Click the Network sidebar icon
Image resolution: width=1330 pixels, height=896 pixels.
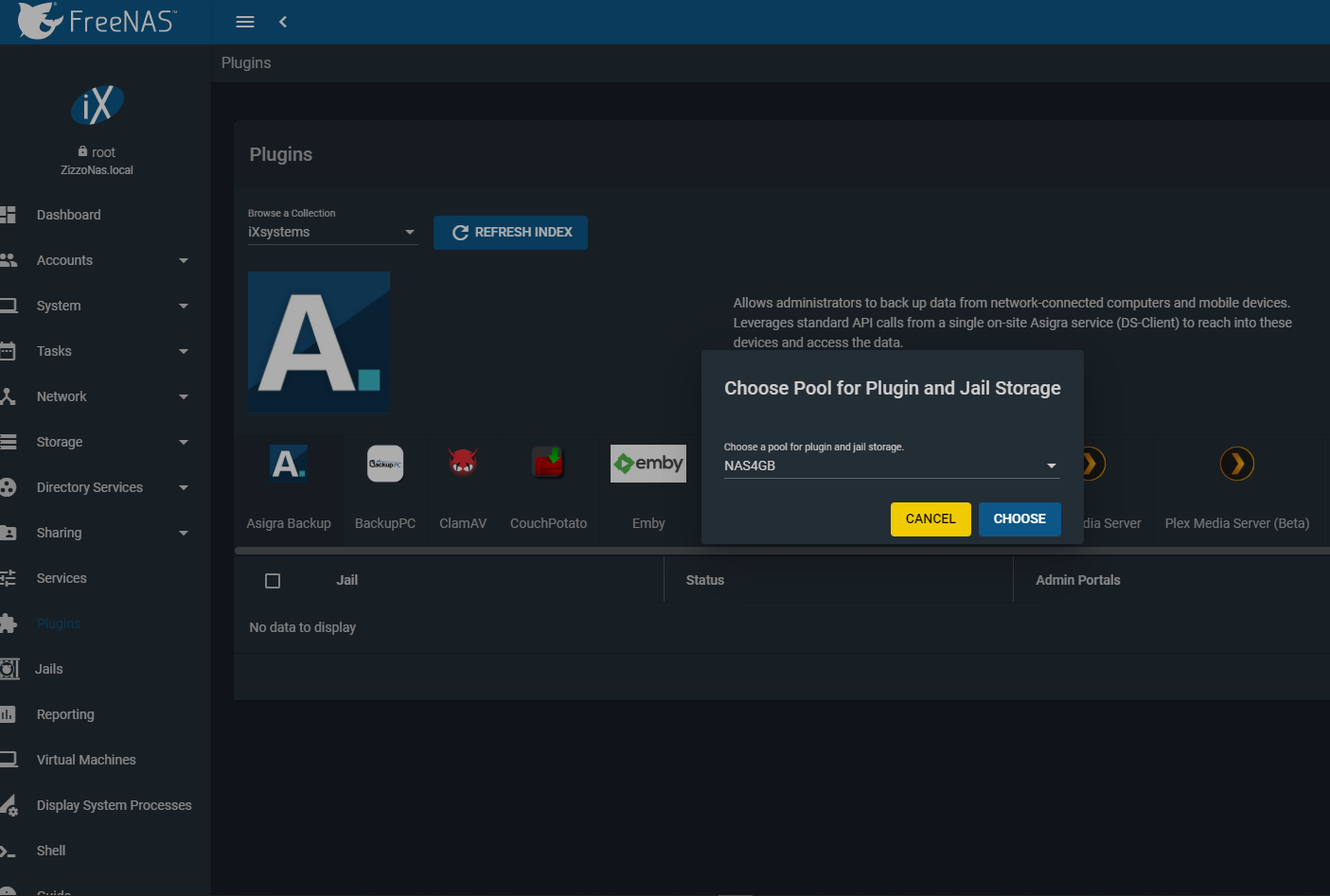tap(8, 396)
